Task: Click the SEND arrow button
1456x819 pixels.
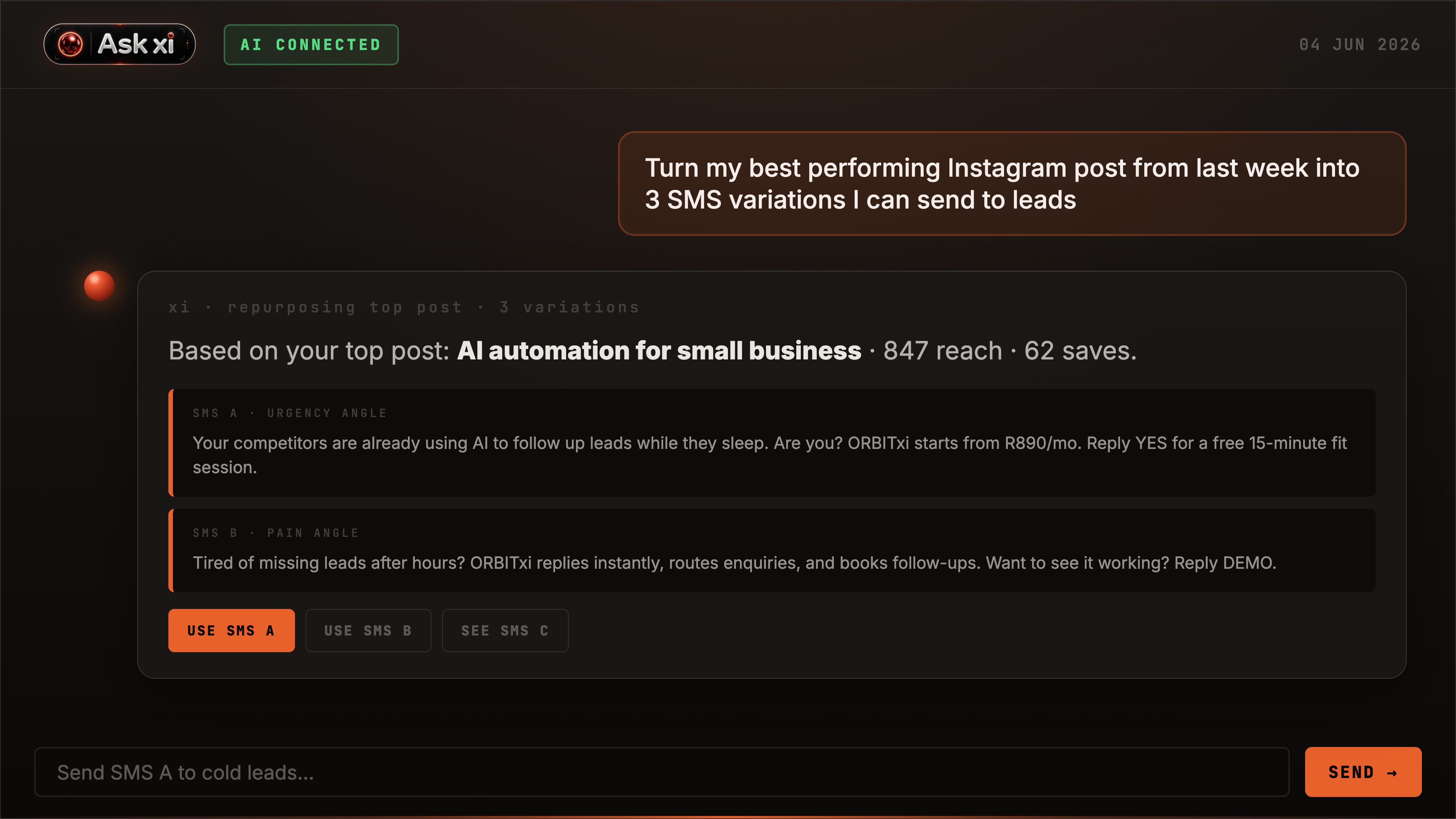Action: 1363,772
